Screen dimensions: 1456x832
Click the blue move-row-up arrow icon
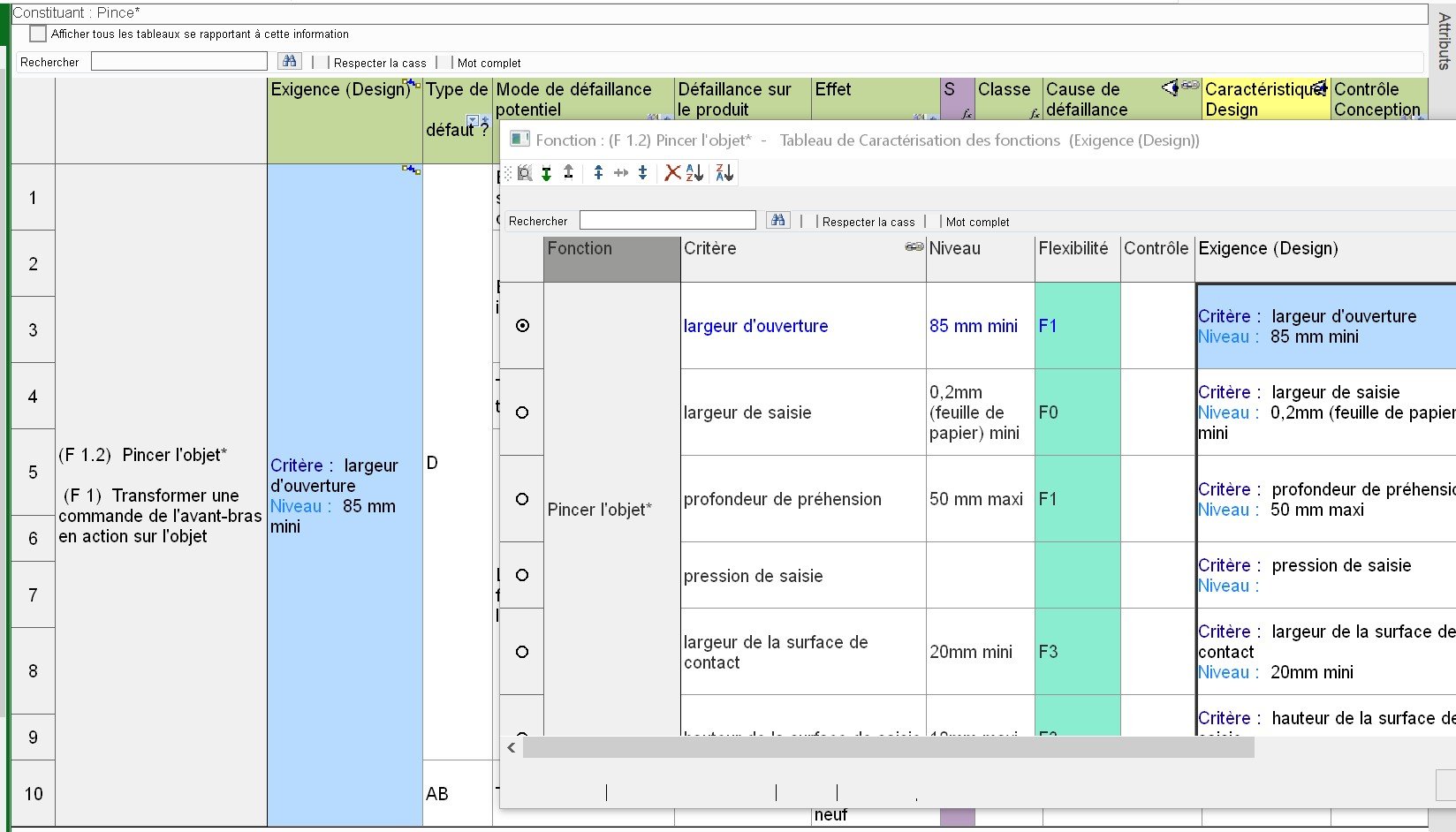point(599,173)
